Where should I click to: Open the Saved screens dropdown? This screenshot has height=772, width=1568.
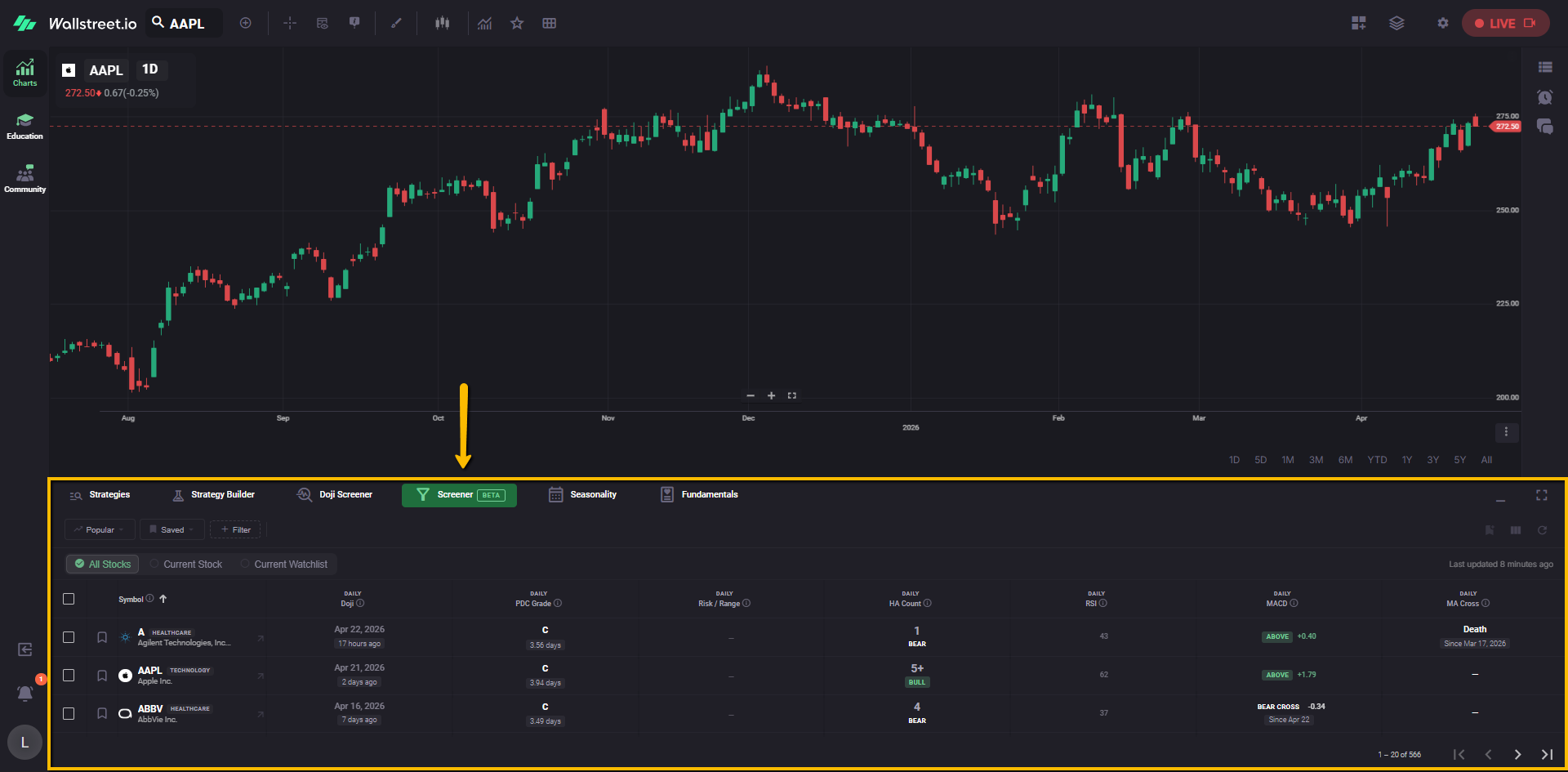(x=171, y=529)
